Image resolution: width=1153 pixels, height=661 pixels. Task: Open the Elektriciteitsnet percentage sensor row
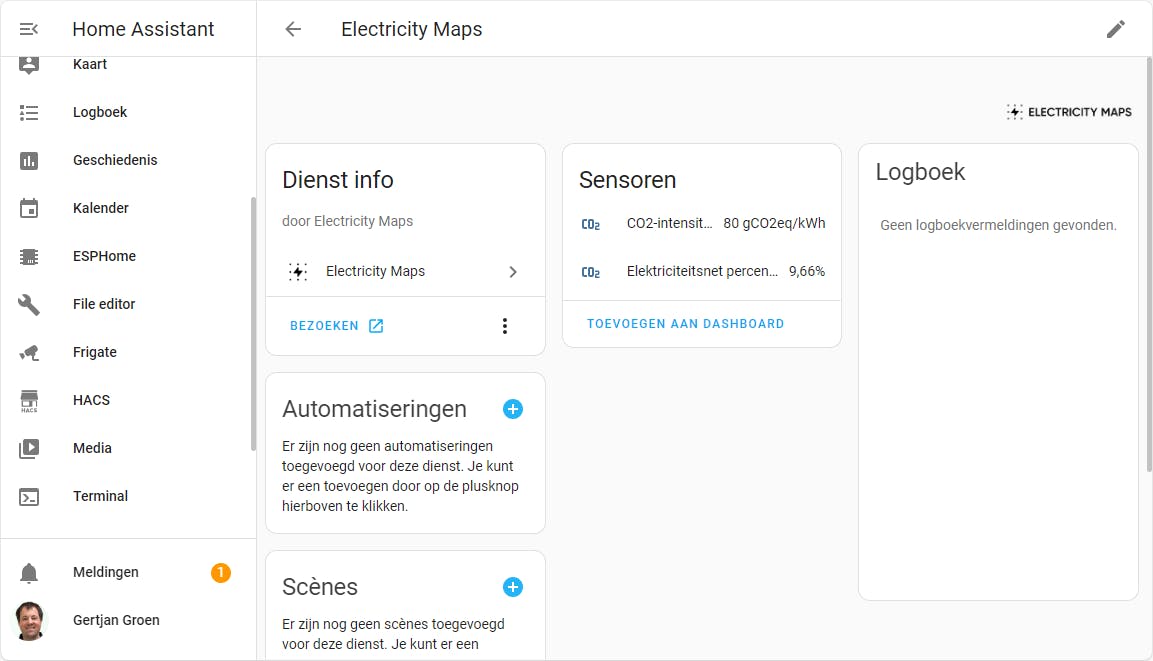(702, 271)
